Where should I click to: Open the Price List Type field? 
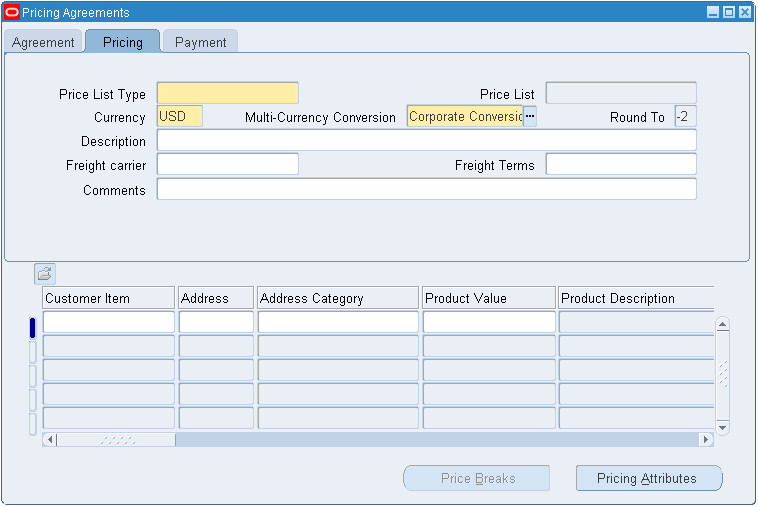pyautogui.click(x=227, y=94)
